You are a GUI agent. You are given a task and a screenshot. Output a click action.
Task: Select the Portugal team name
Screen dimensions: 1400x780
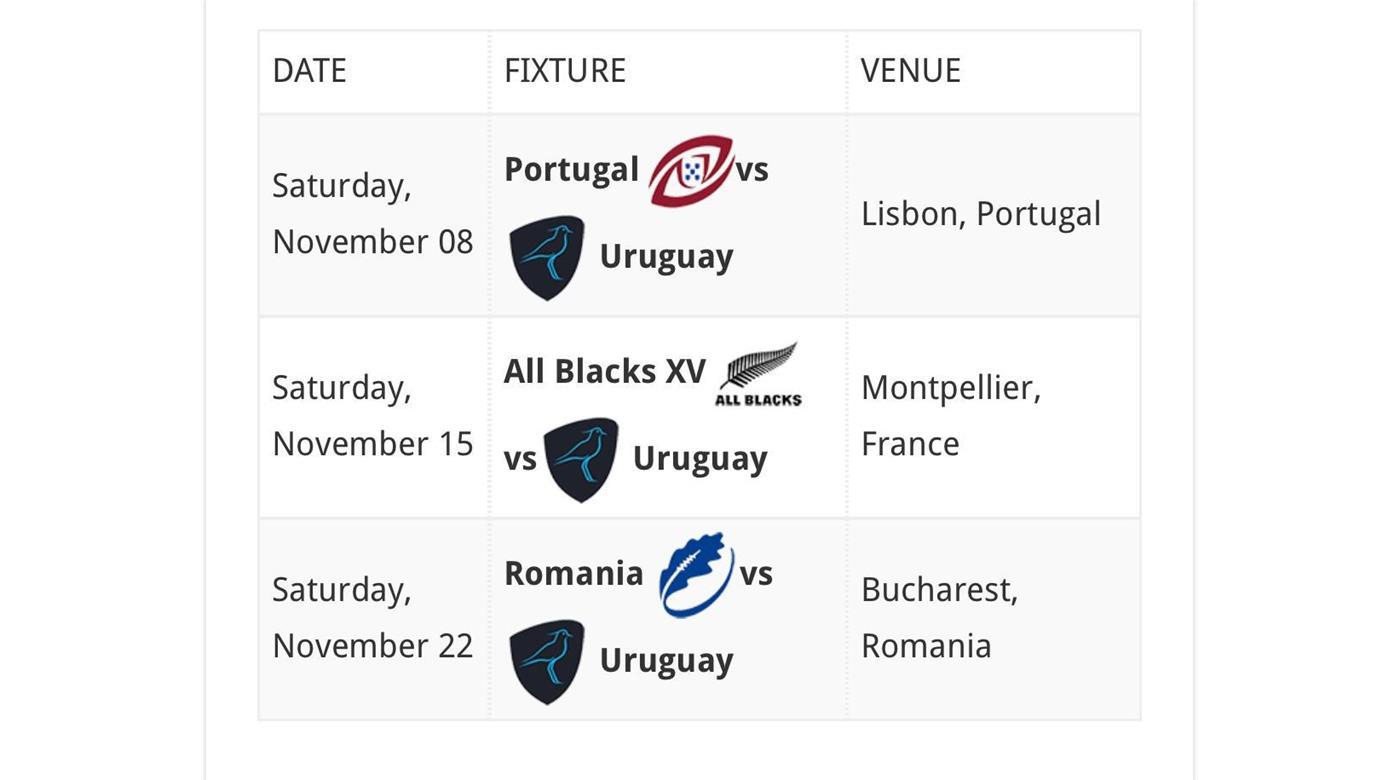tap(571, 170)
